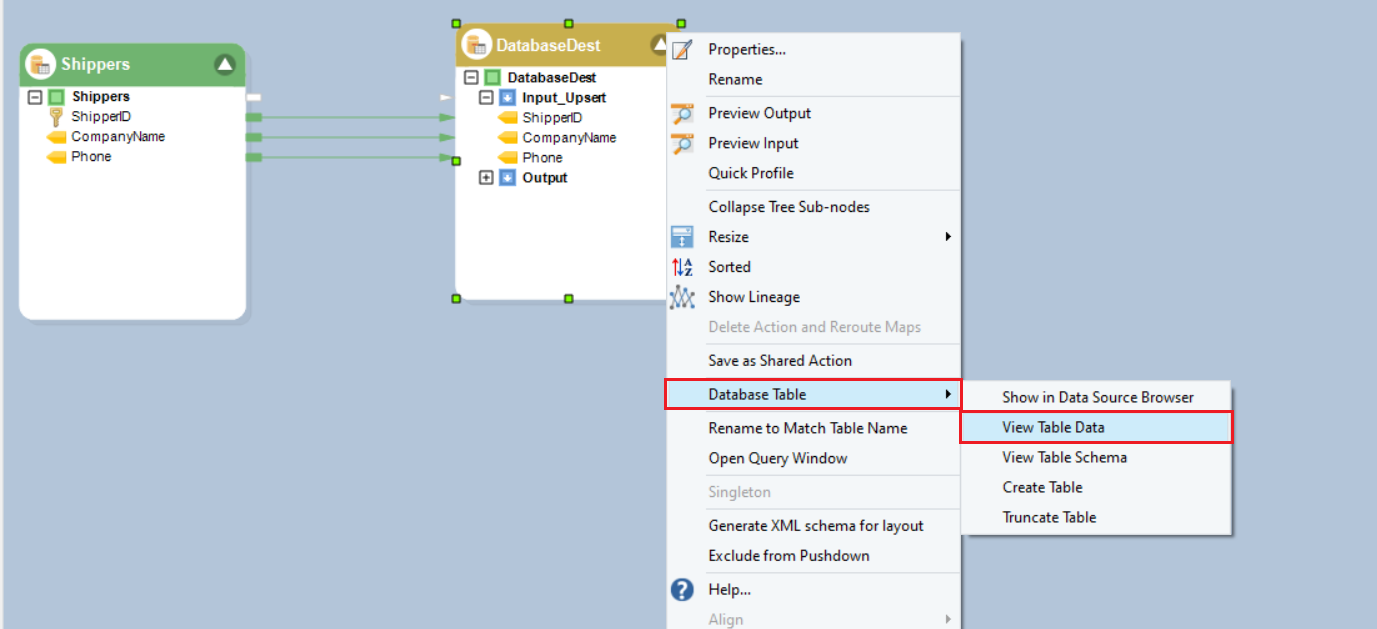Select the ShipperID field in Shippers
The height and width of the screenshot is (629, 1377).
pyautogui.click(x=101, y=117)
